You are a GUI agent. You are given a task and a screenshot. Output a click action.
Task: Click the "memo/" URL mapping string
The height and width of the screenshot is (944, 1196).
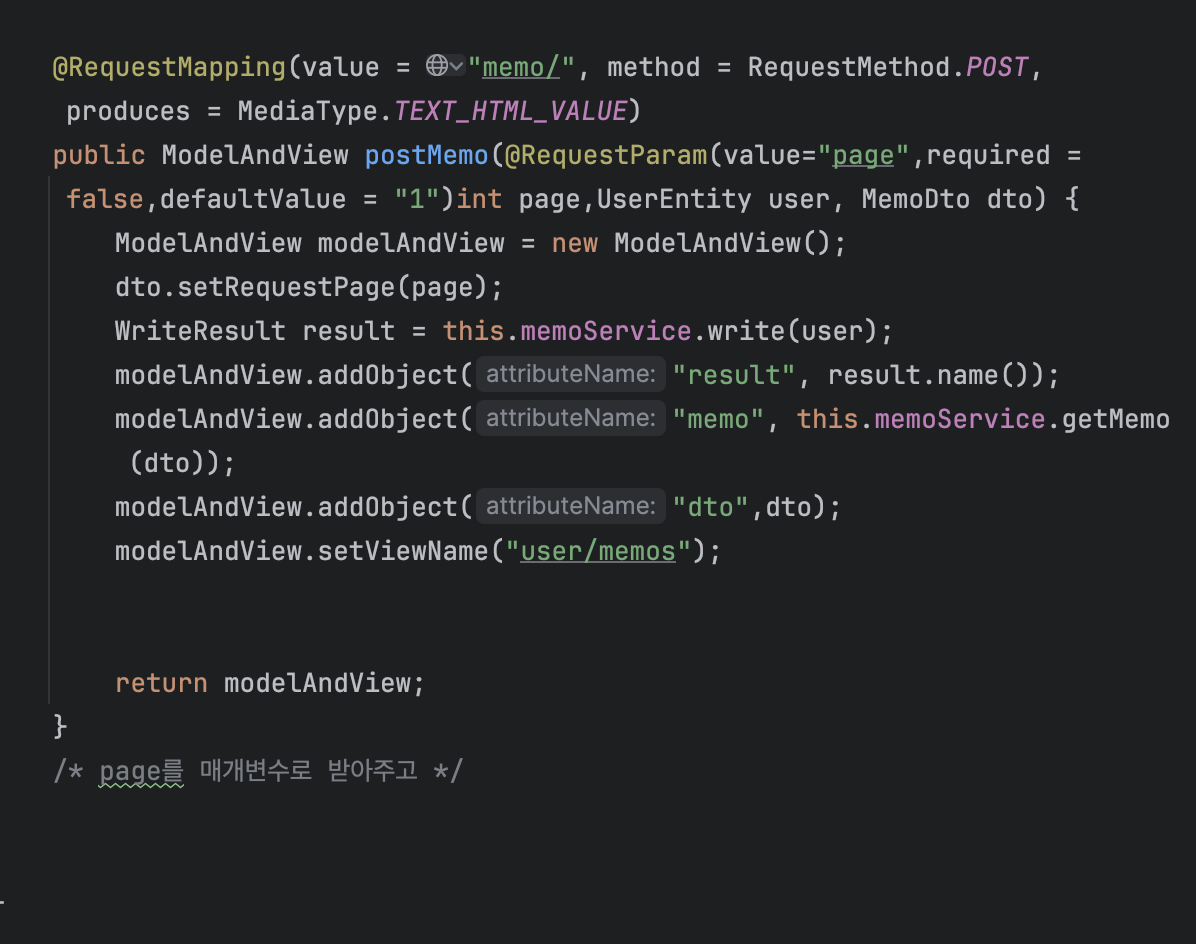pos(521,67)
